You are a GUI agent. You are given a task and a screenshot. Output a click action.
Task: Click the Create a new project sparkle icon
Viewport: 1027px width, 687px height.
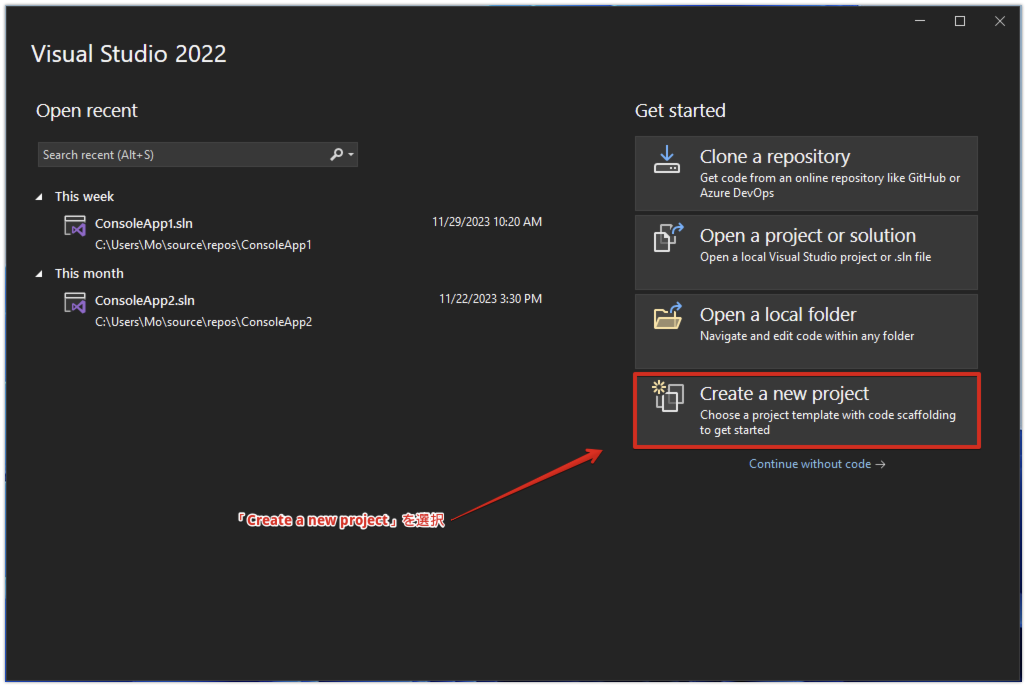(x=667, y=396)
